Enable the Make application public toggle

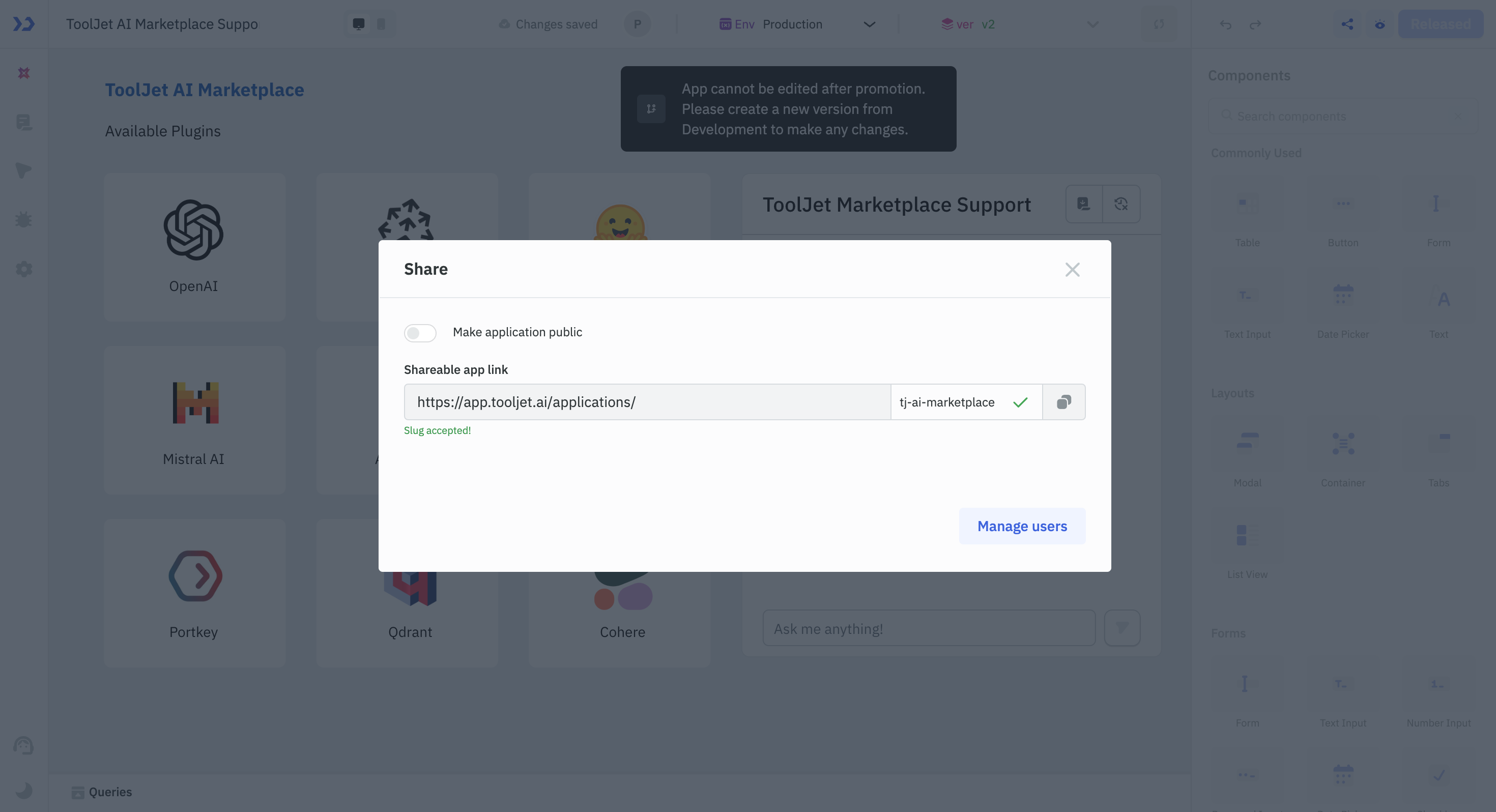tap(419, 332)
